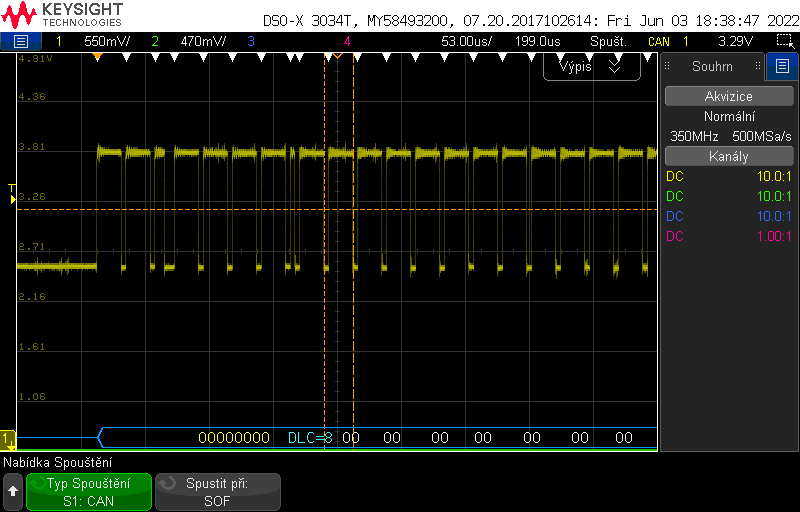Open the main menu icon at top left
Image resolution: width=800 pixels, height=512 pixels.
20,41
